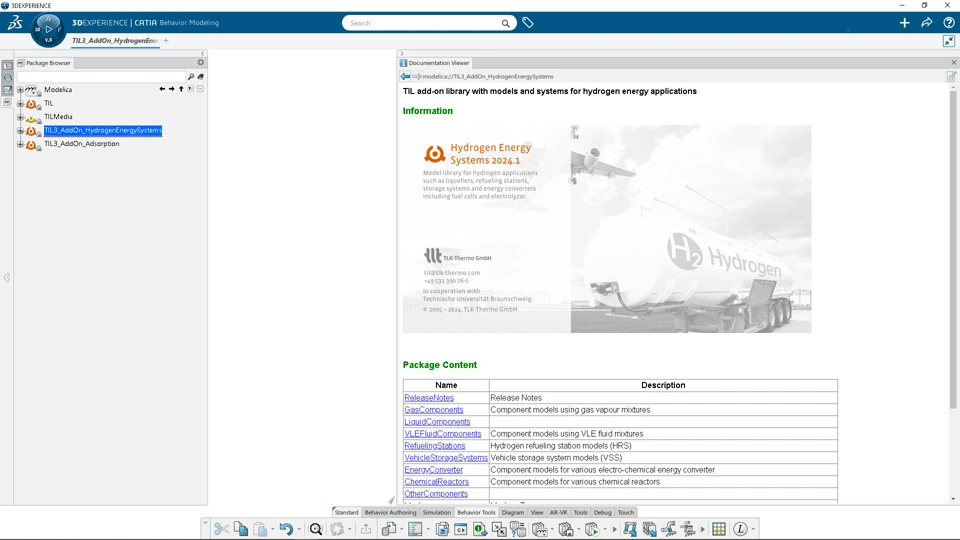Click the Package Browser back arrow

click(x=162, y=89)
